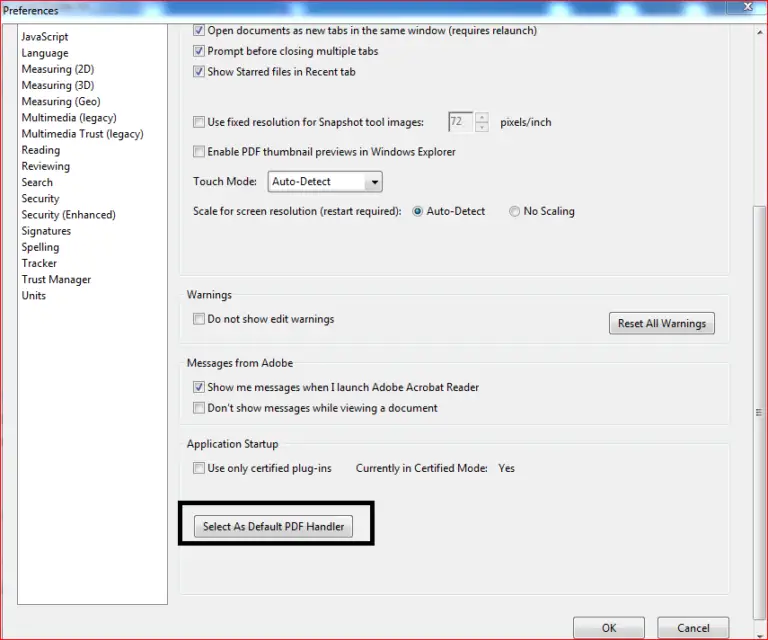Check Do not show edit warnings

(198, 319)
